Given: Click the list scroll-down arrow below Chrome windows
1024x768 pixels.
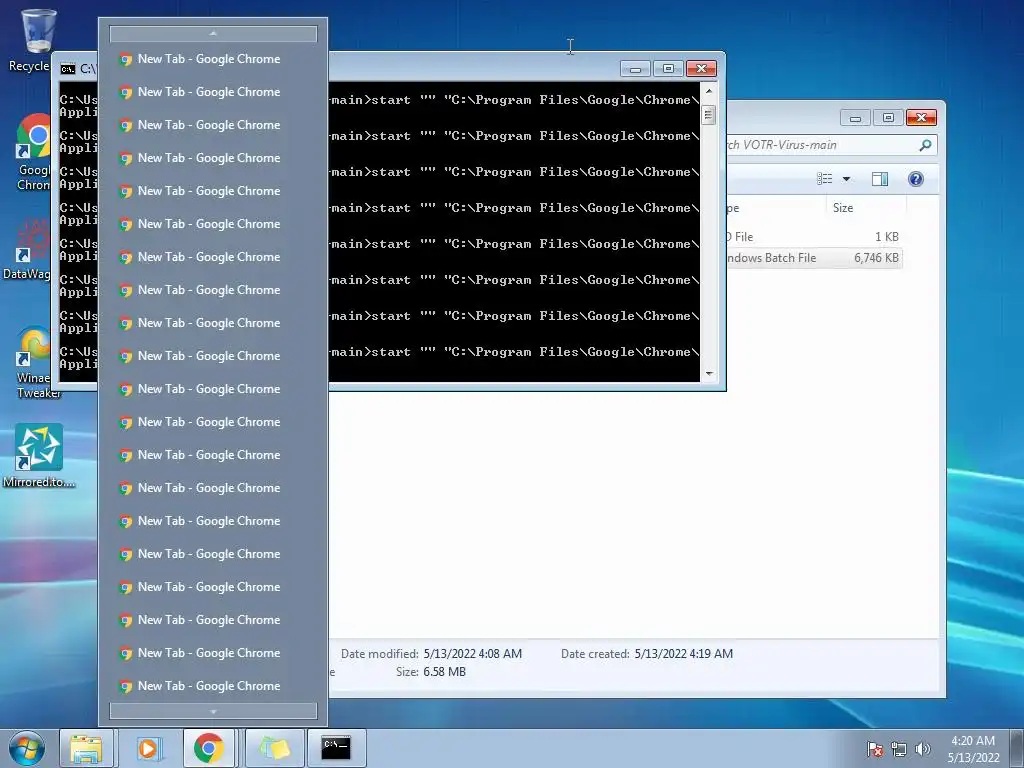Looking at the screenshot, I should [213, 711].
